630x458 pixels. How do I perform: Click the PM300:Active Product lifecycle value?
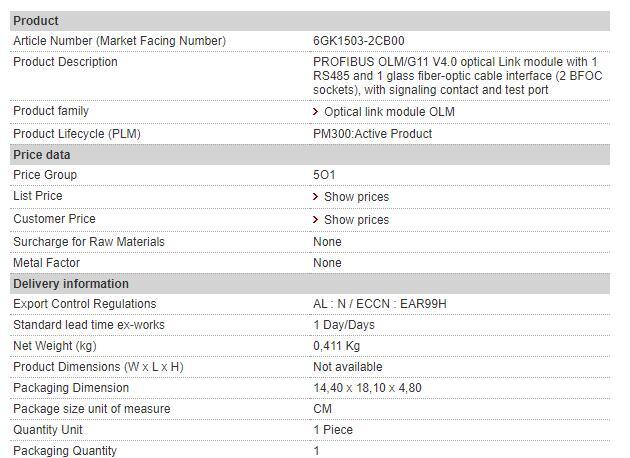[x=372, y=134]
